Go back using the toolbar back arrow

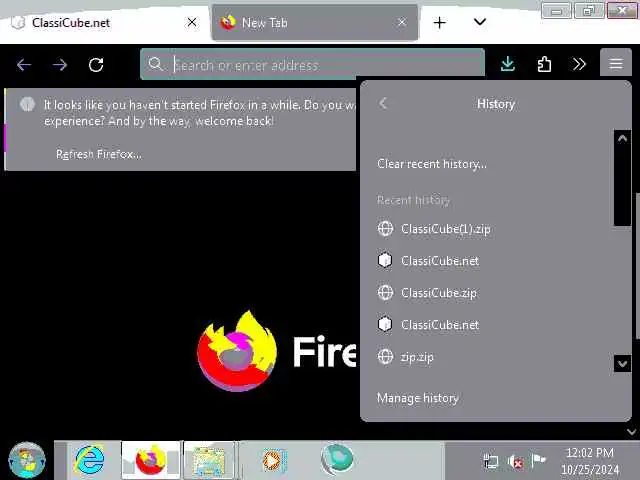24,64
